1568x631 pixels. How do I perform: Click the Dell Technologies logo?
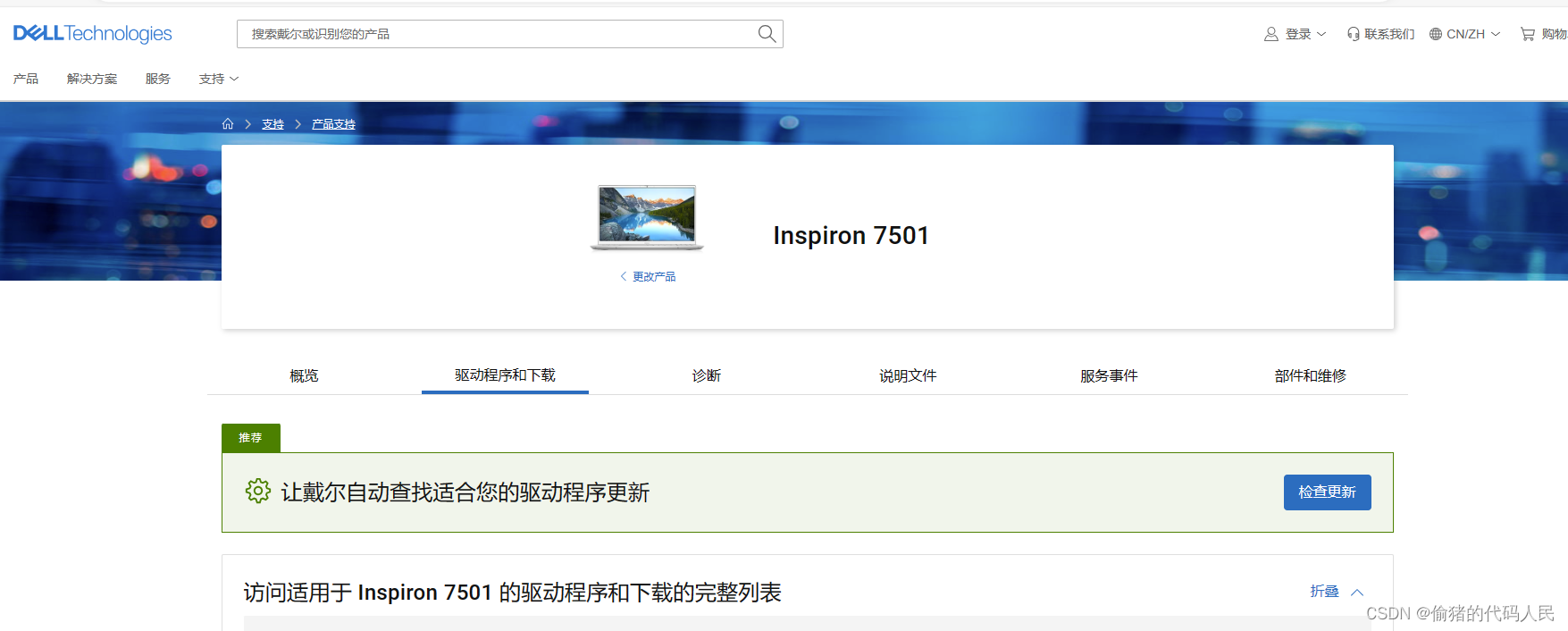click(x=93, y=34)
